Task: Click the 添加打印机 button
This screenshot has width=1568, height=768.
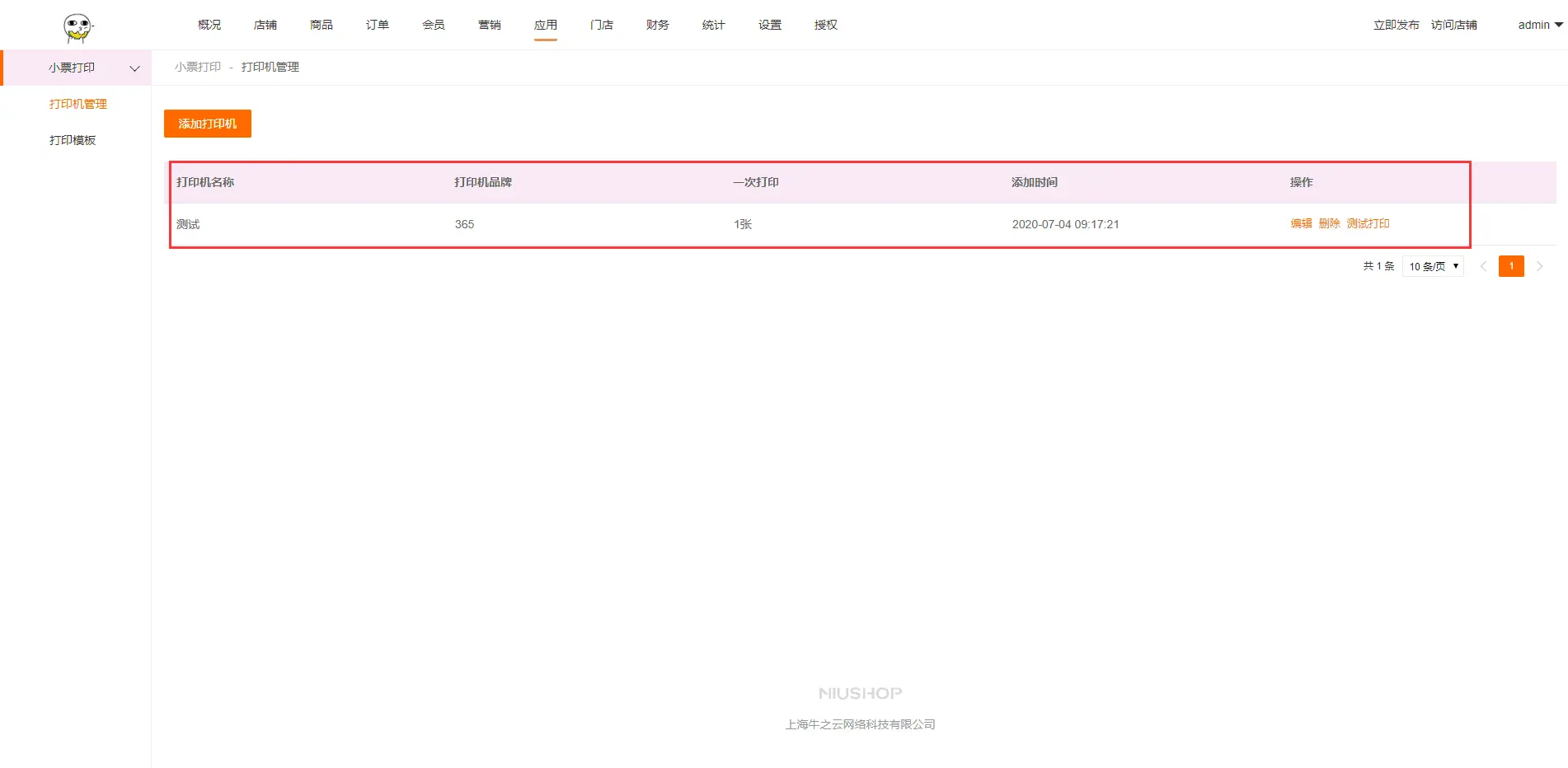Action: click(x=208, y=124)
